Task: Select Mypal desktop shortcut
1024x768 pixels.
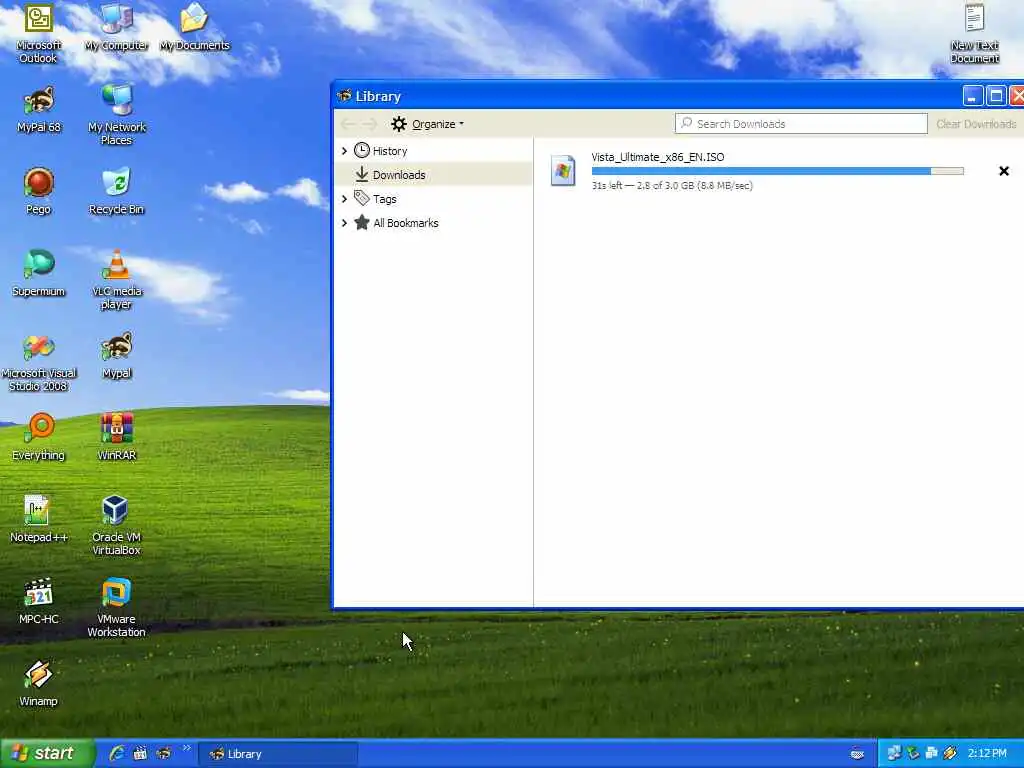Action: (116, 355)
